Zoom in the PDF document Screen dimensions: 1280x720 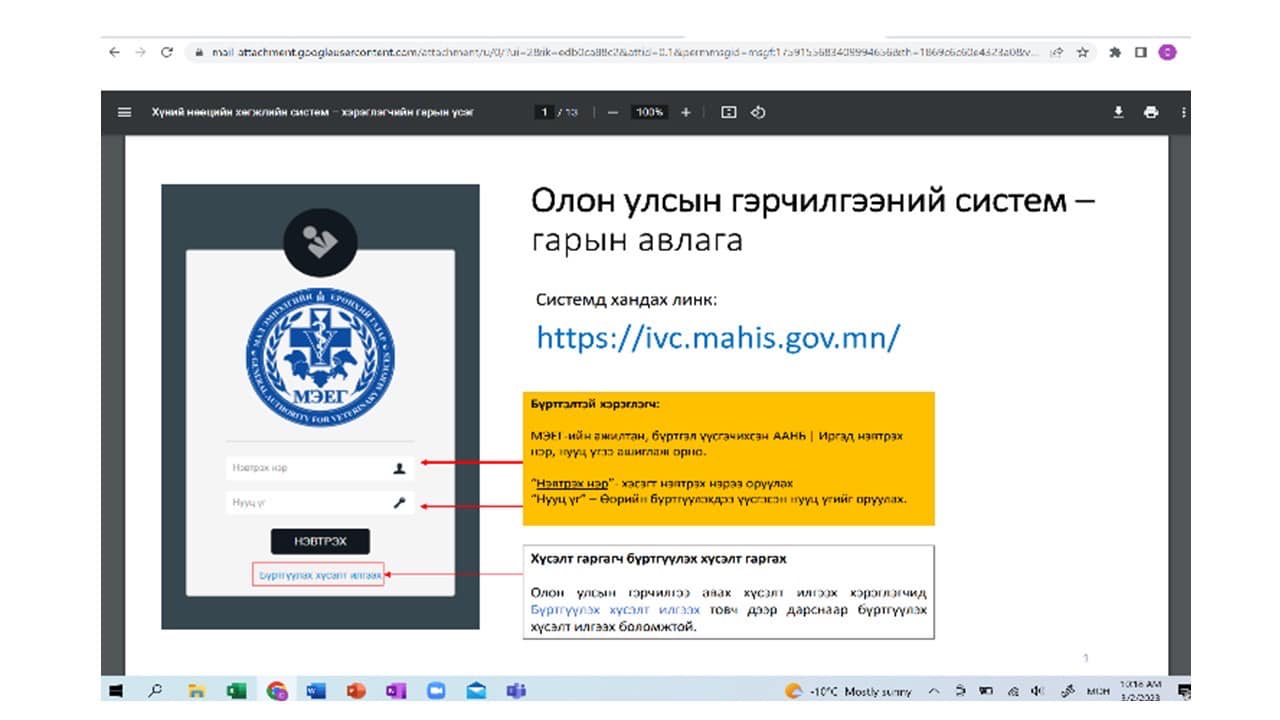pyautogui.click(x=686, y=112)
